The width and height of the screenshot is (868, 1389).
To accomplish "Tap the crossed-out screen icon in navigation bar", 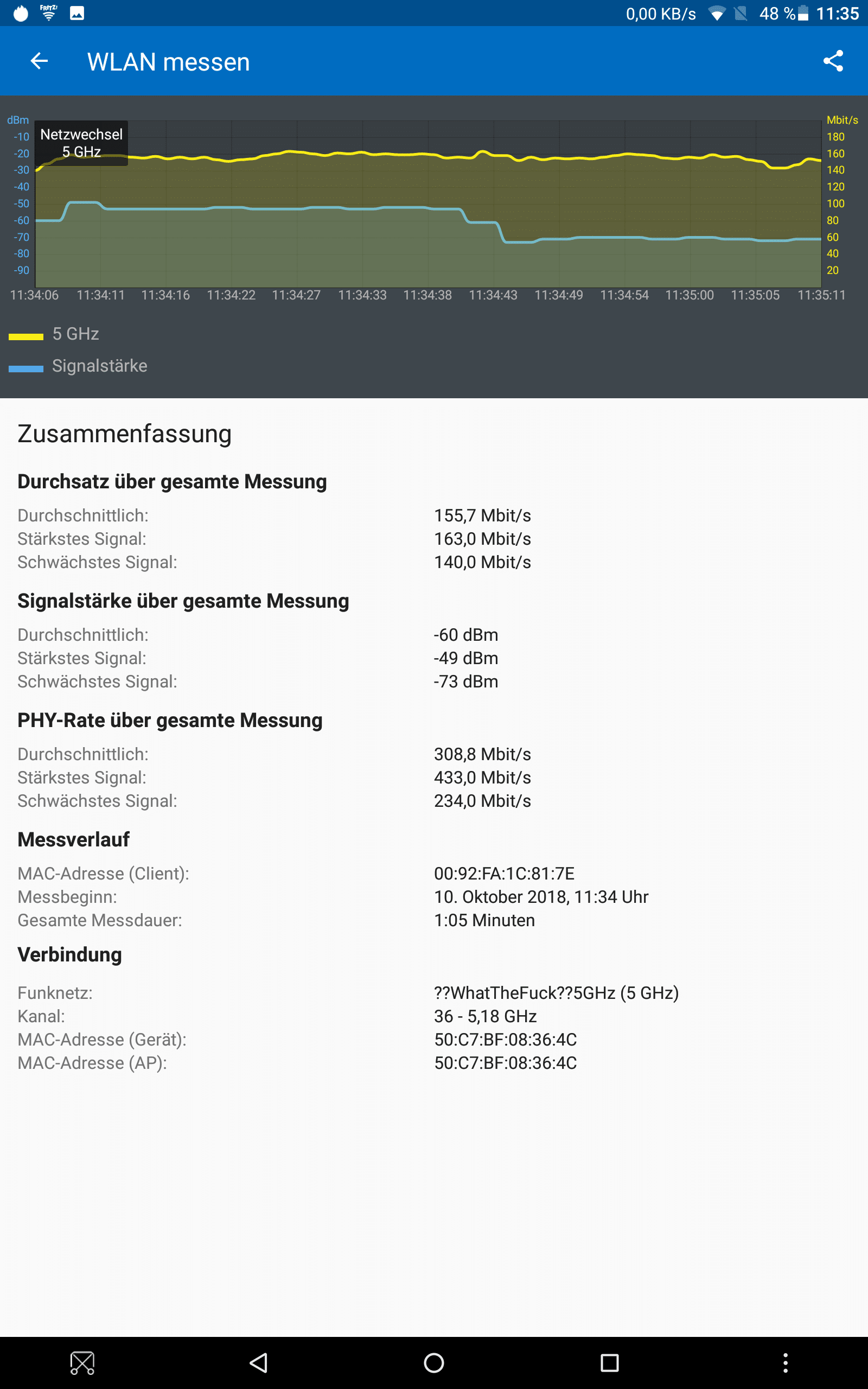I will pos(82,1362).
